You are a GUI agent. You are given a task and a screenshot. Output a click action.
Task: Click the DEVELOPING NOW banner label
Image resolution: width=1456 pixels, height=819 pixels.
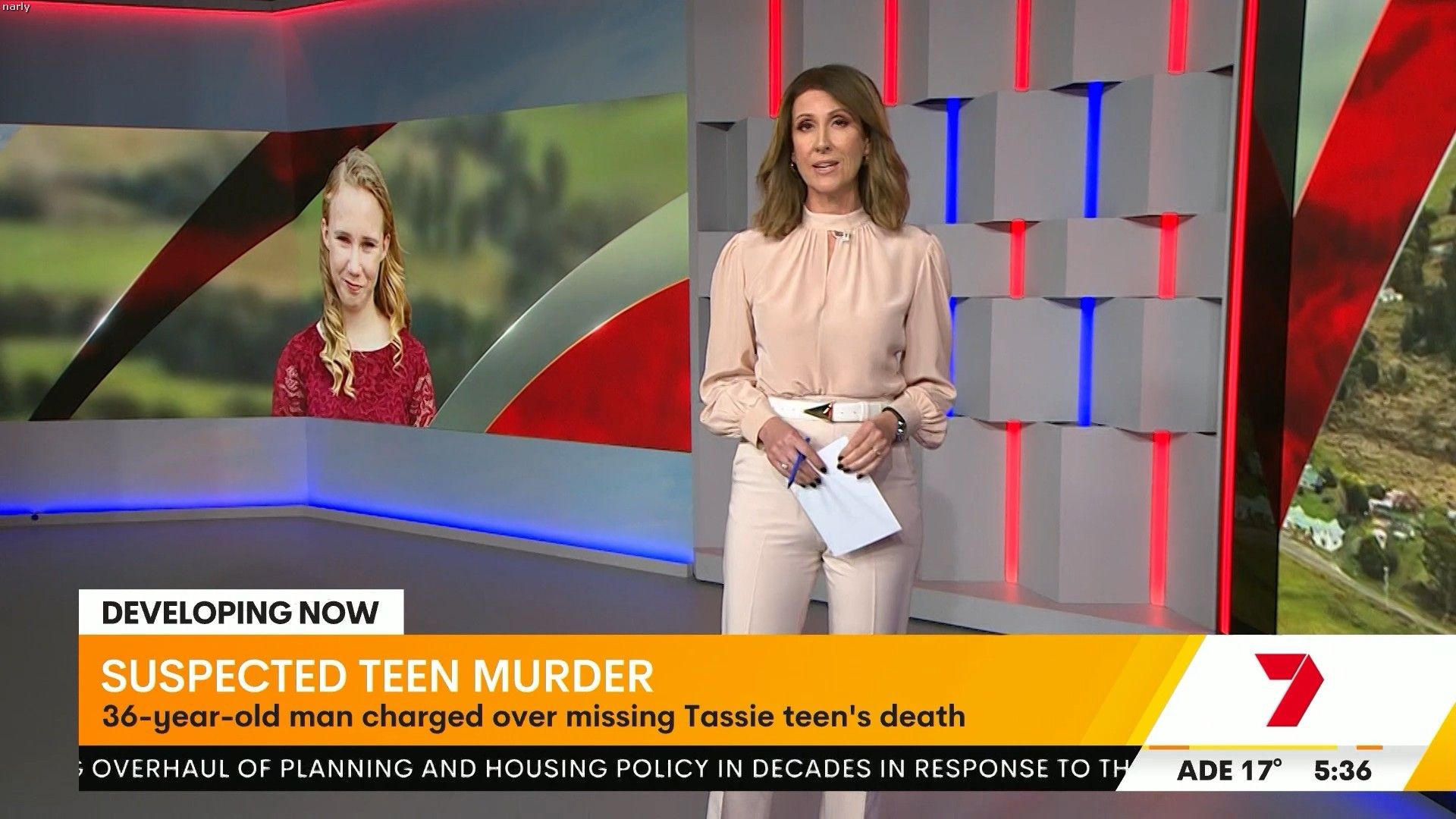pos(240,613)
